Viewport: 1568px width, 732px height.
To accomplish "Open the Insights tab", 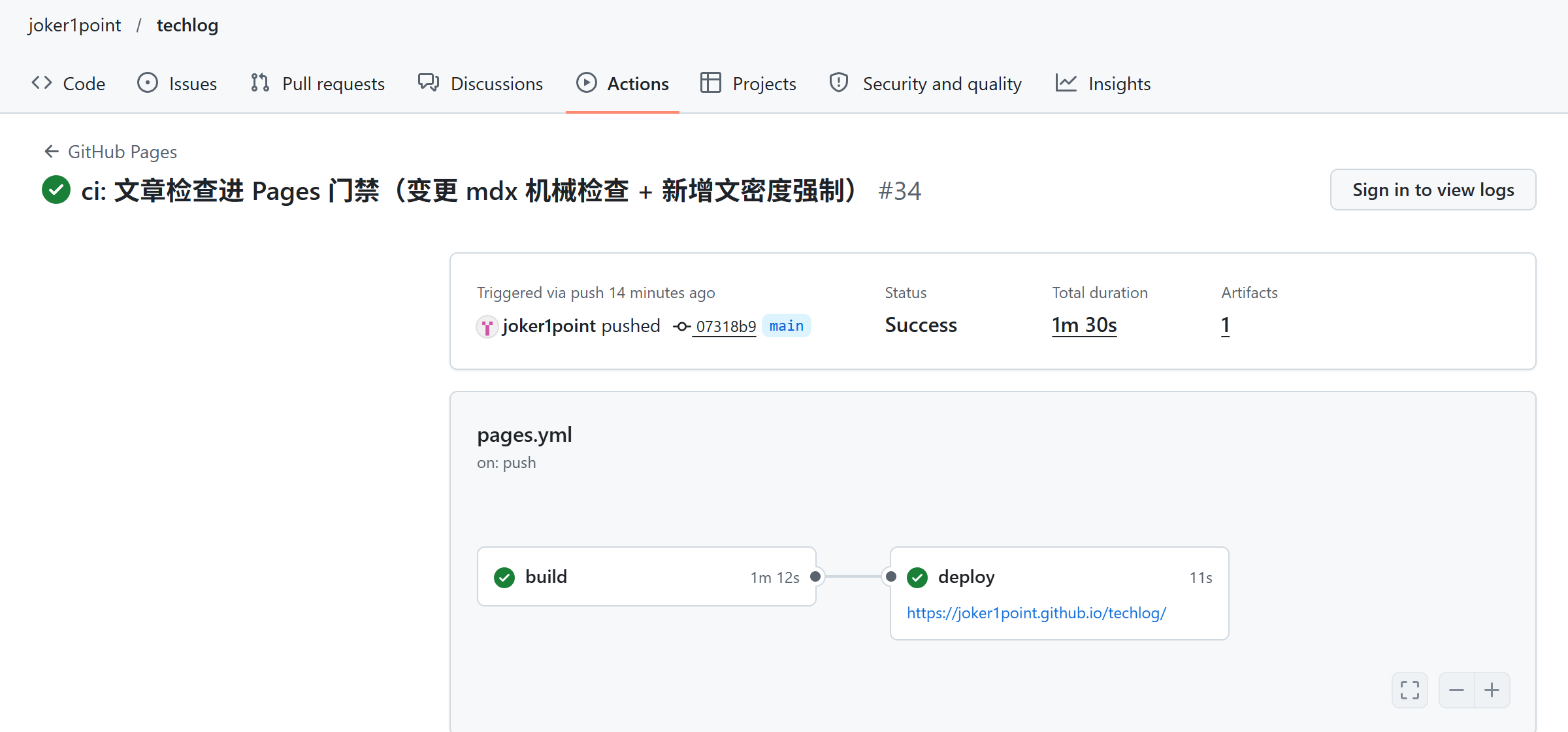I will click(1103, 84).
